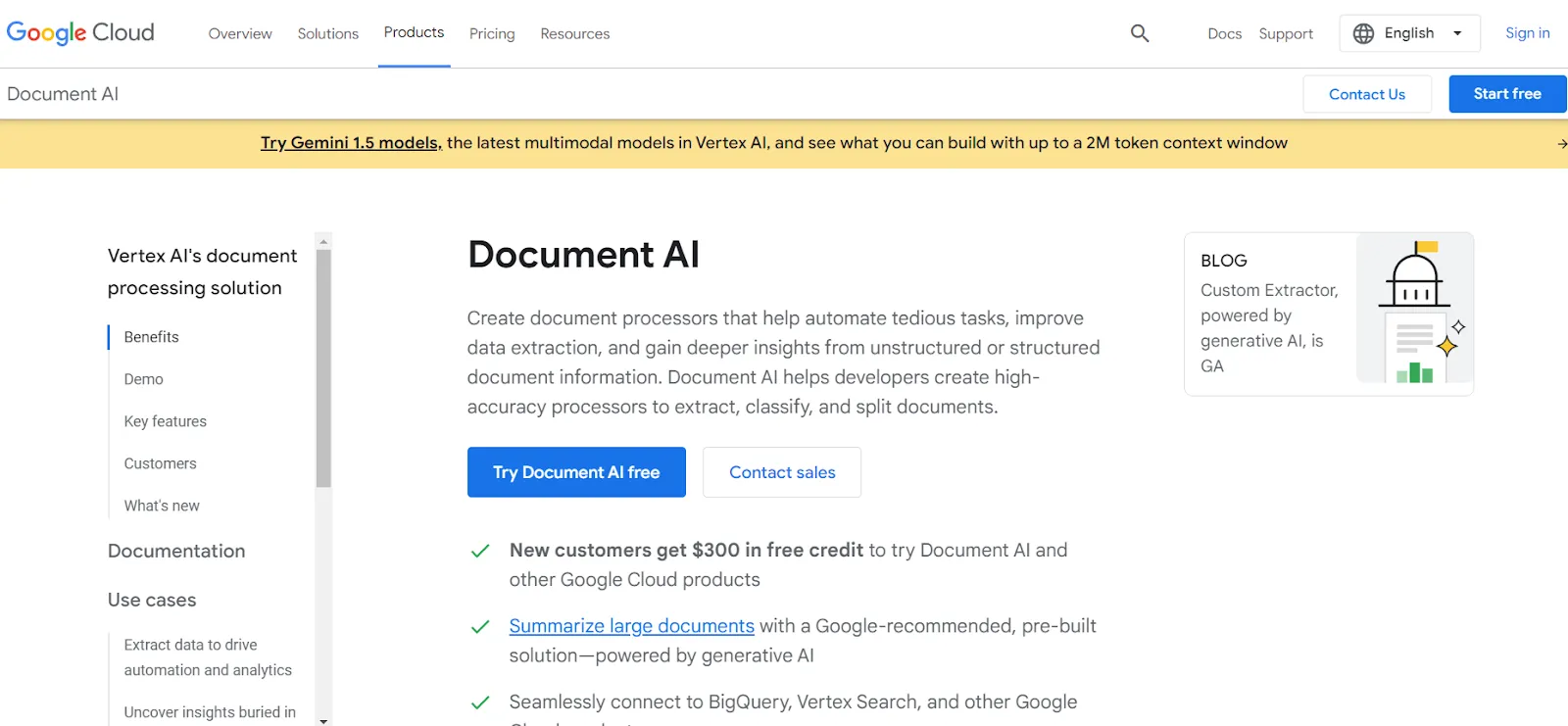The width and height of the screenshot is (1568, 726).
Task: Click the Contact Us button
Action: pos(1367,94)
